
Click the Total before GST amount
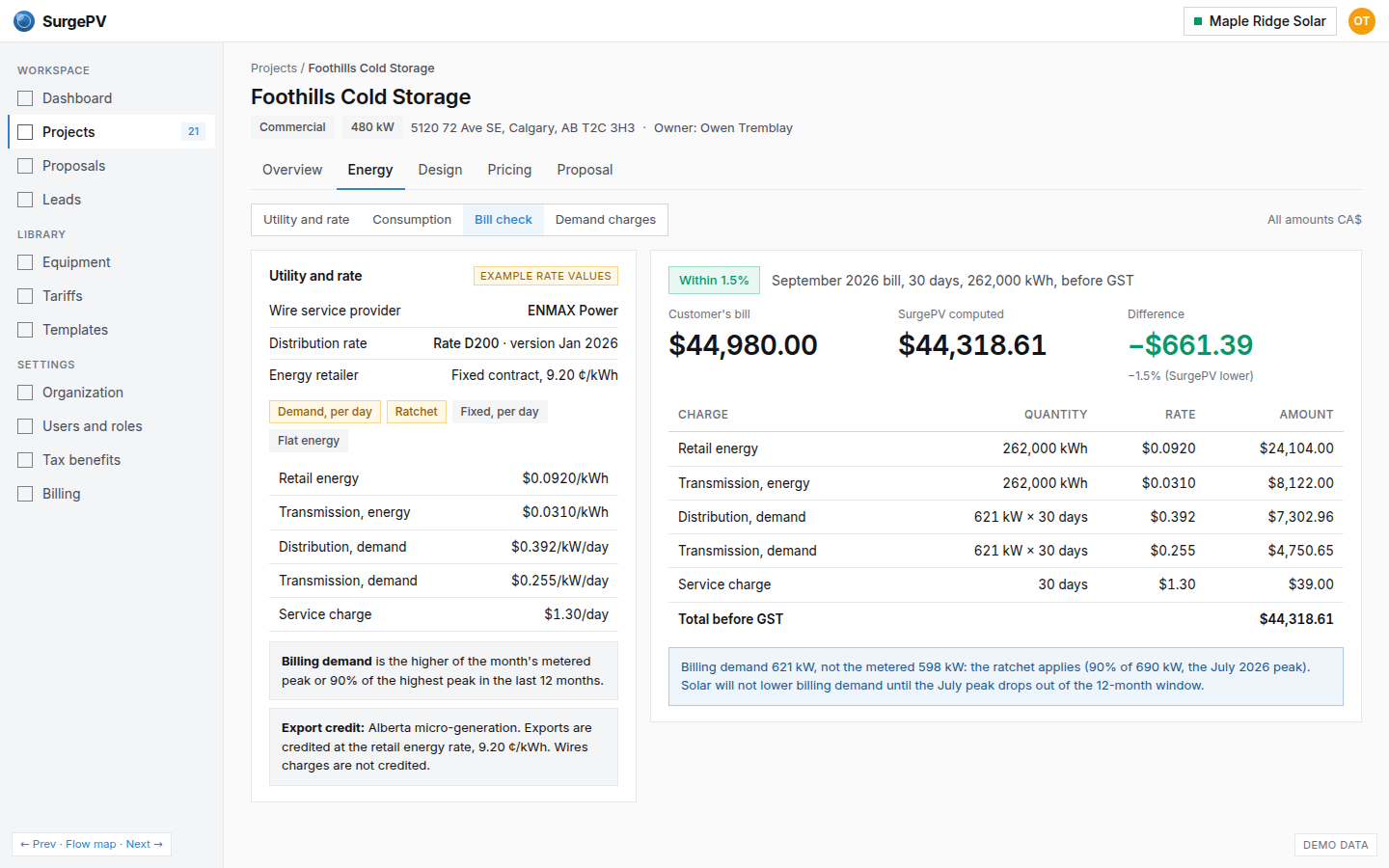(x=1296, y=619)
